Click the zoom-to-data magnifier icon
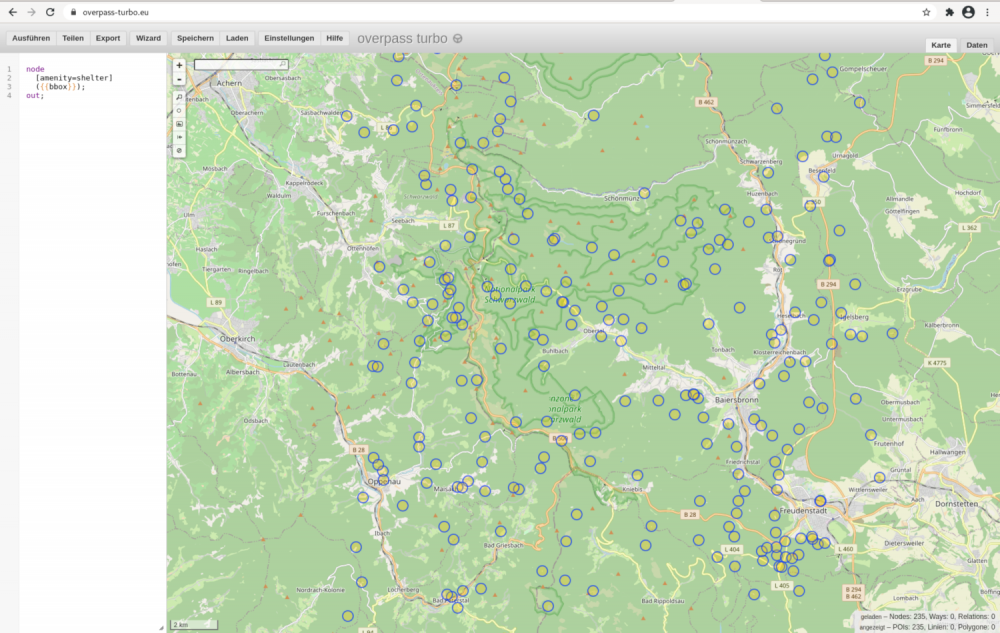Screen dimensions: 1000x633 [x=179, y=98]
